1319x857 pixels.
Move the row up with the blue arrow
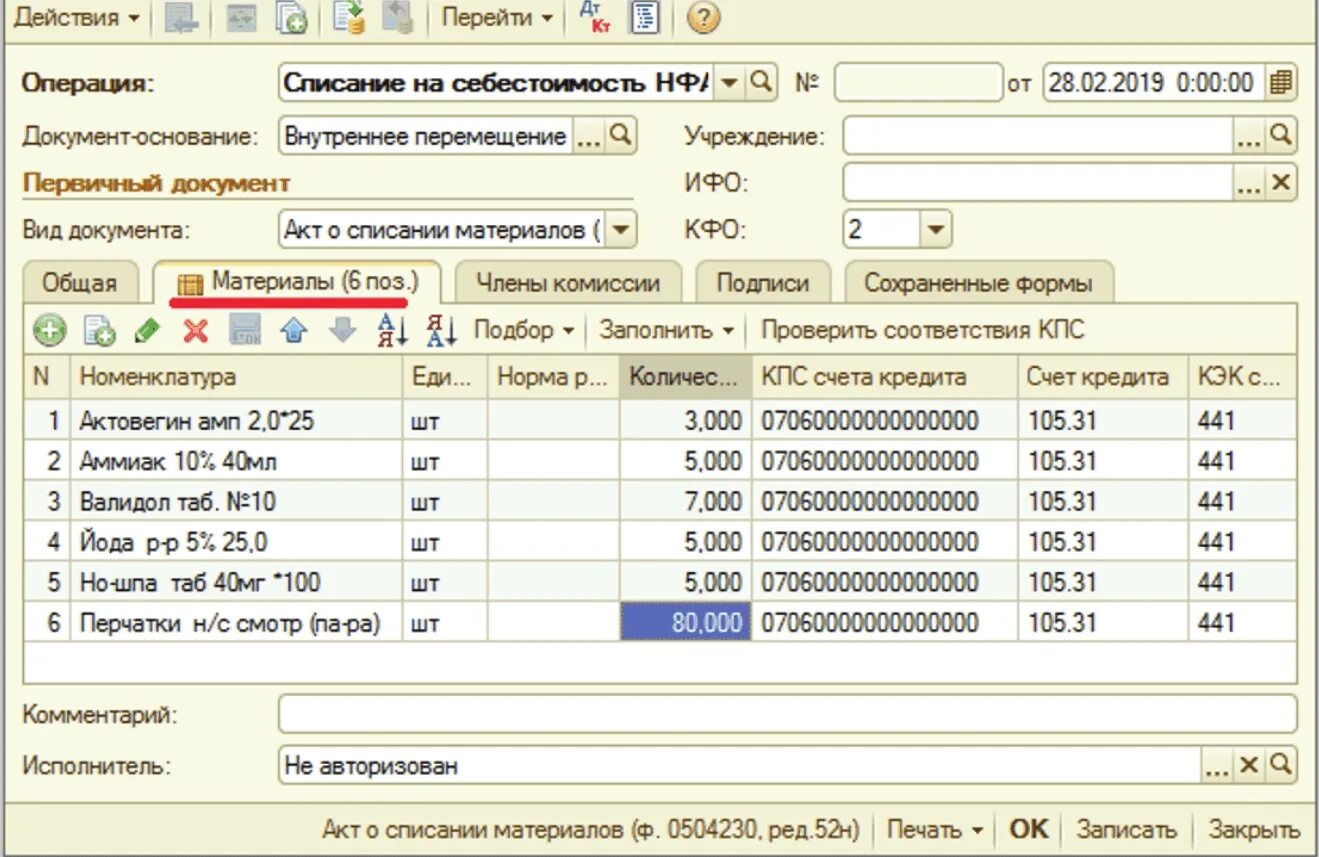tap(294, 330)
